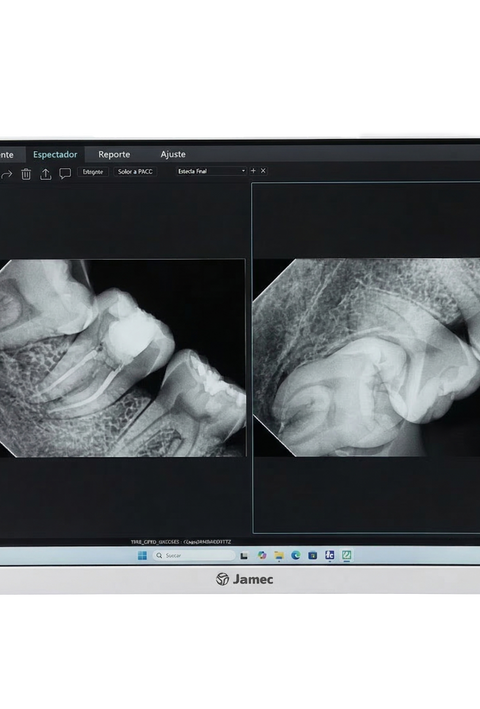Click the Etrognte button
This screenshot has height=709, width=480.
[93, 172]
